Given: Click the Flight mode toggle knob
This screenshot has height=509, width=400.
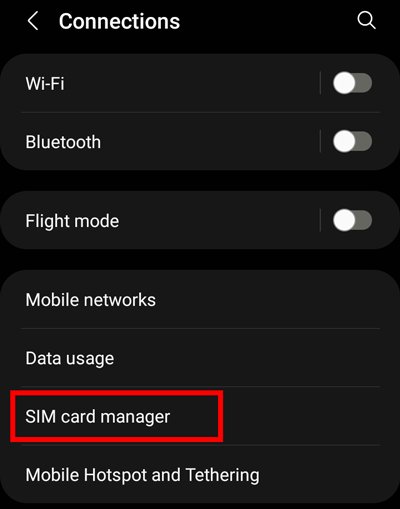Looking at the screenshot, I should (x=344, y=220).
